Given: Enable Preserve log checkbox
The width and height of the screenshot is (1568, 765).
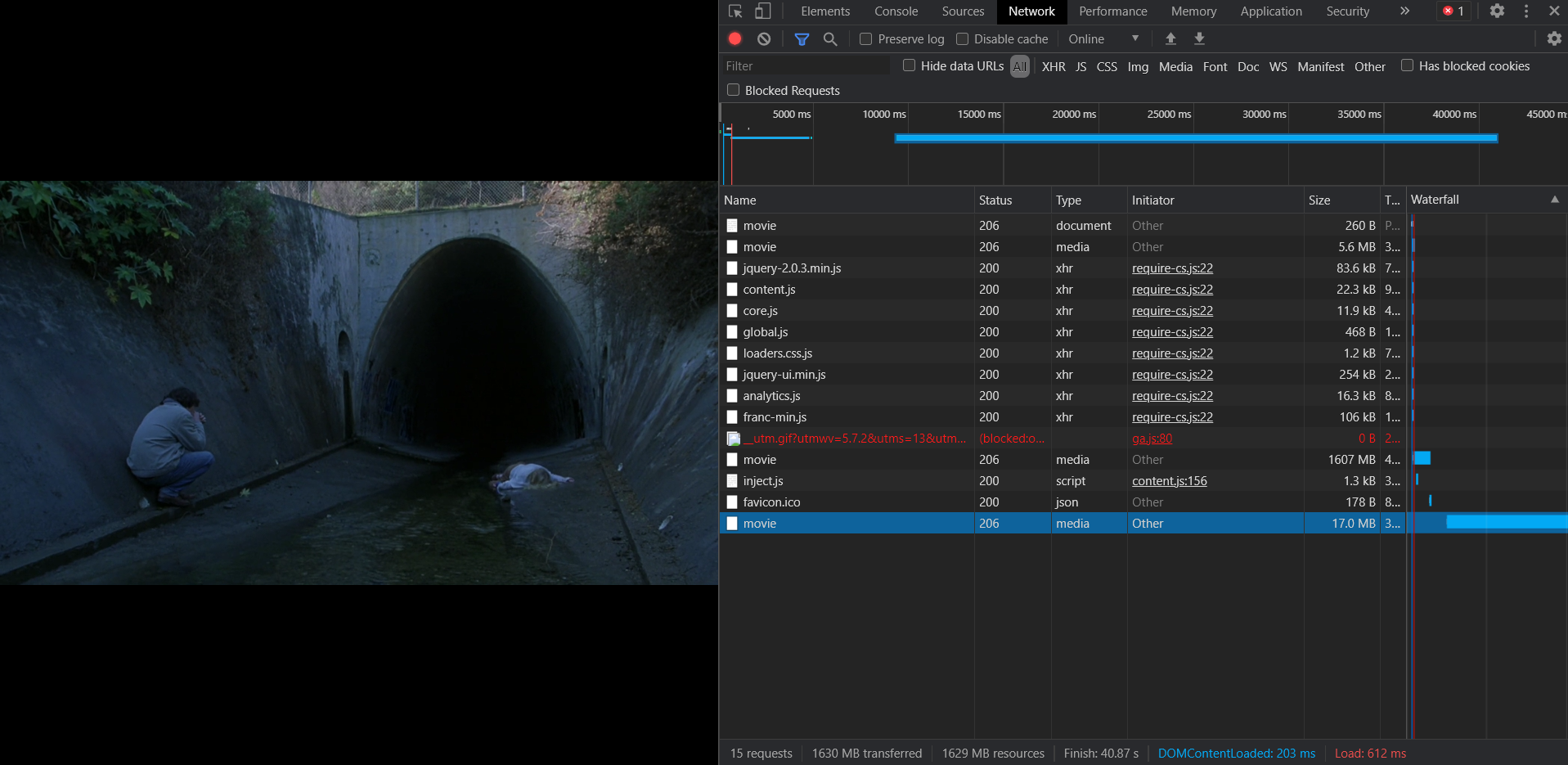Looking at the screenshot, I should [865, 38].
